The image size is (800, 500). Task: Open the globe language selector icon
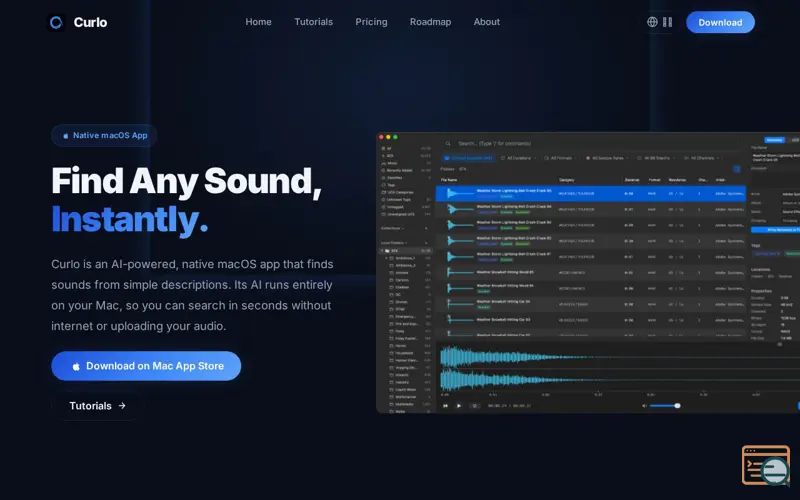[652, 22]
